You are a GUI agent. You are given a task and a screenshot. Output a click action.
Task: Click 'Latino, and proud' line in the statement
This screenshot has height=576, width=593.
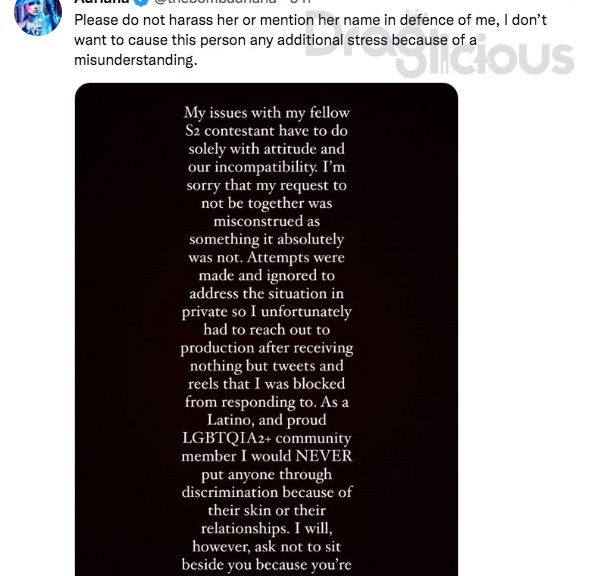(267, 420)
